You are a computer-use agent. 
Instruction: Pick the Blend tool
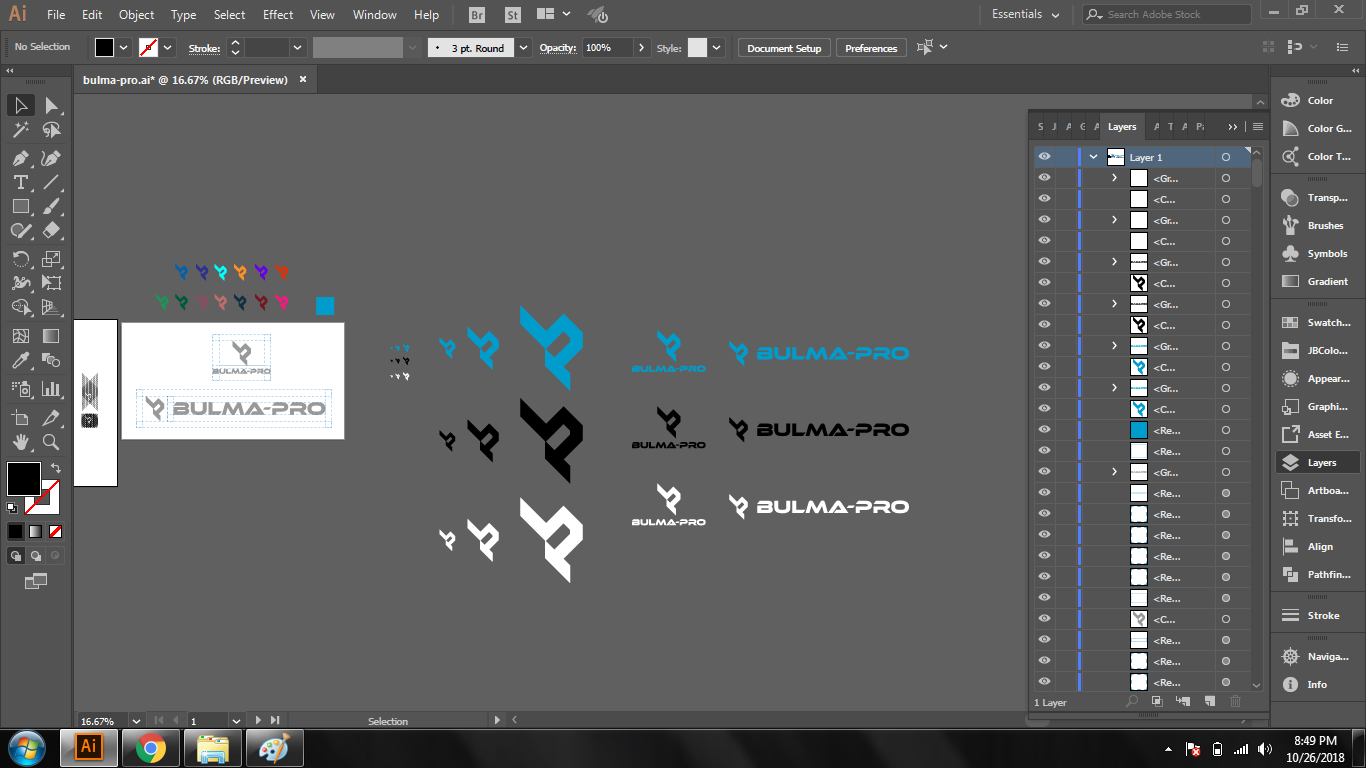(x=52, y=360)
